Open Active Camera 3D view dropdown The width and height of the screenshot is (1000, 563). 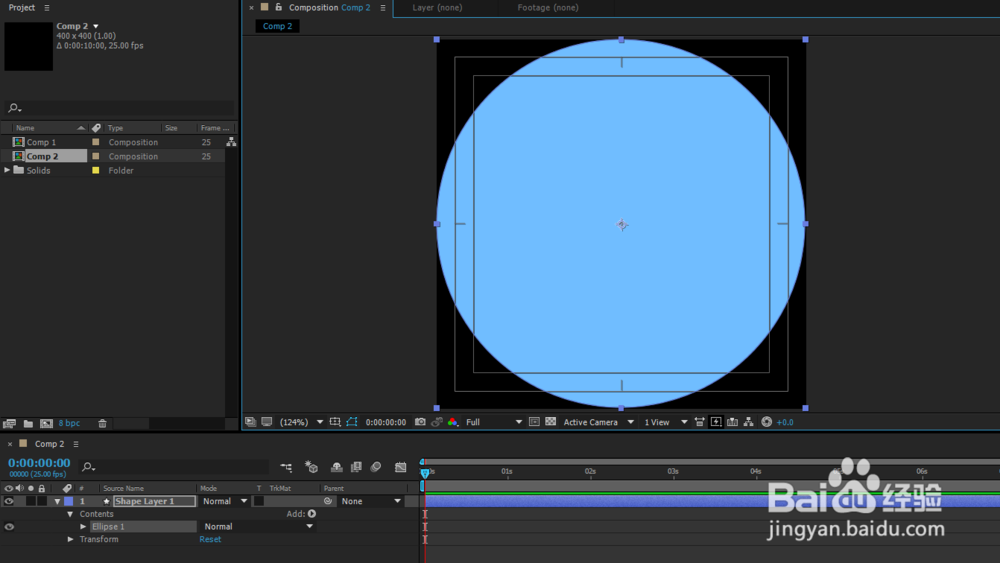pyautogui.click(x=598, y=422)
